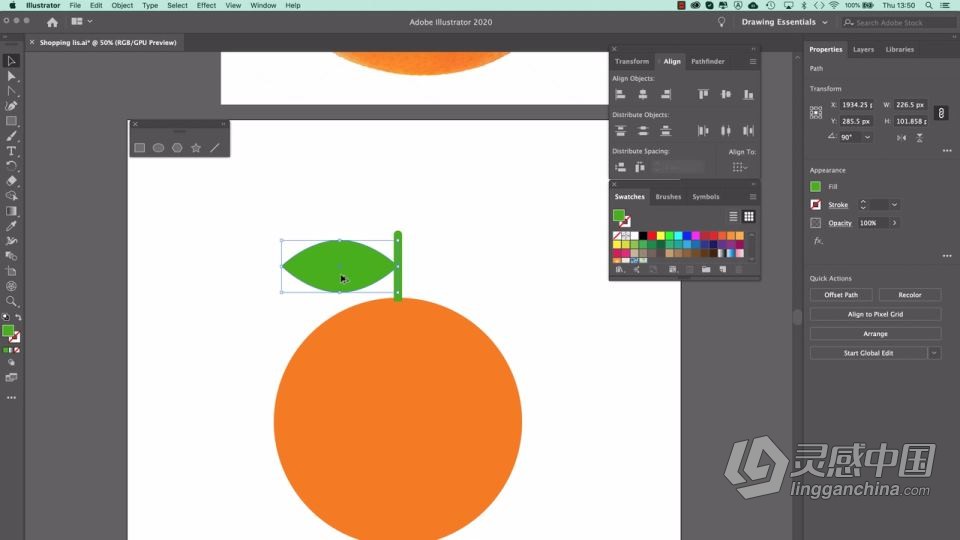Select the Selection tool arrow

(x=11, y=61)
